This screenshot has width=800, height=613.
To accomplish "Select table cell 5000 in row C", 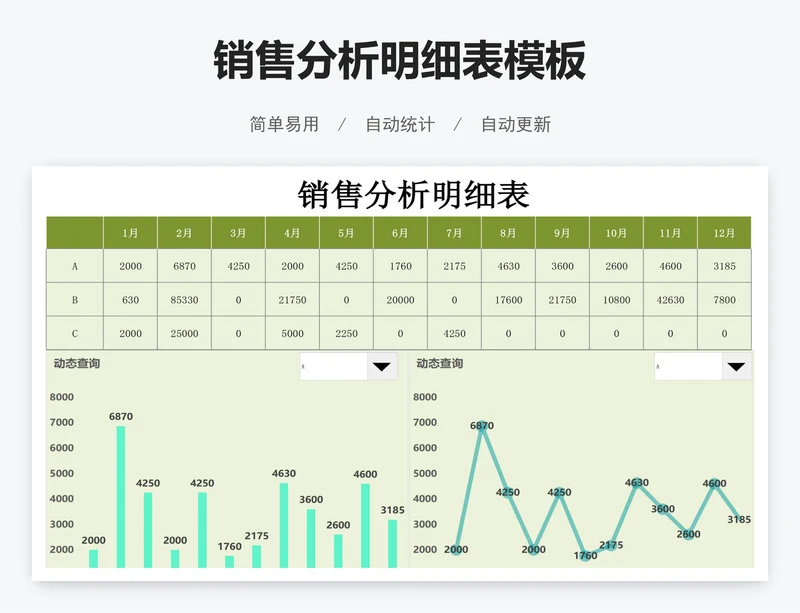I will tap(292, 333).
